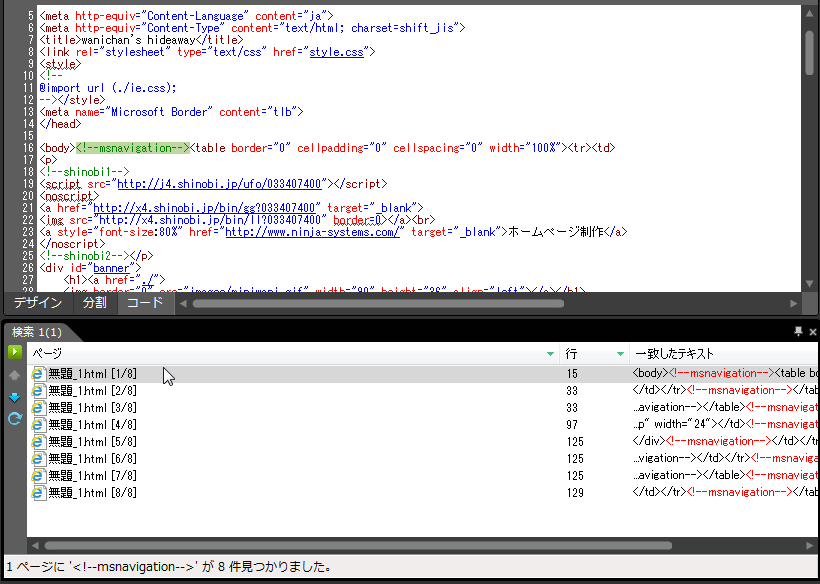Click the code editor scroll right arrow

pyautogui.click(x=793, y=303)
